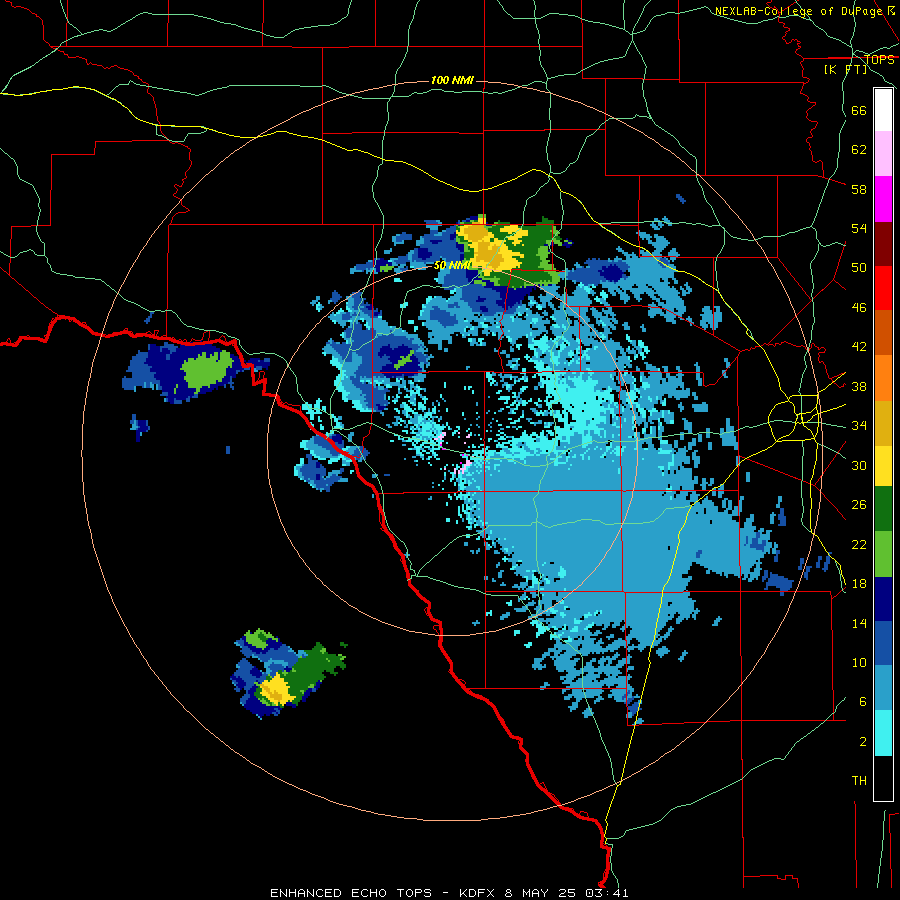
Task: Click the "42" scale label
Action: tap(859, 347)
